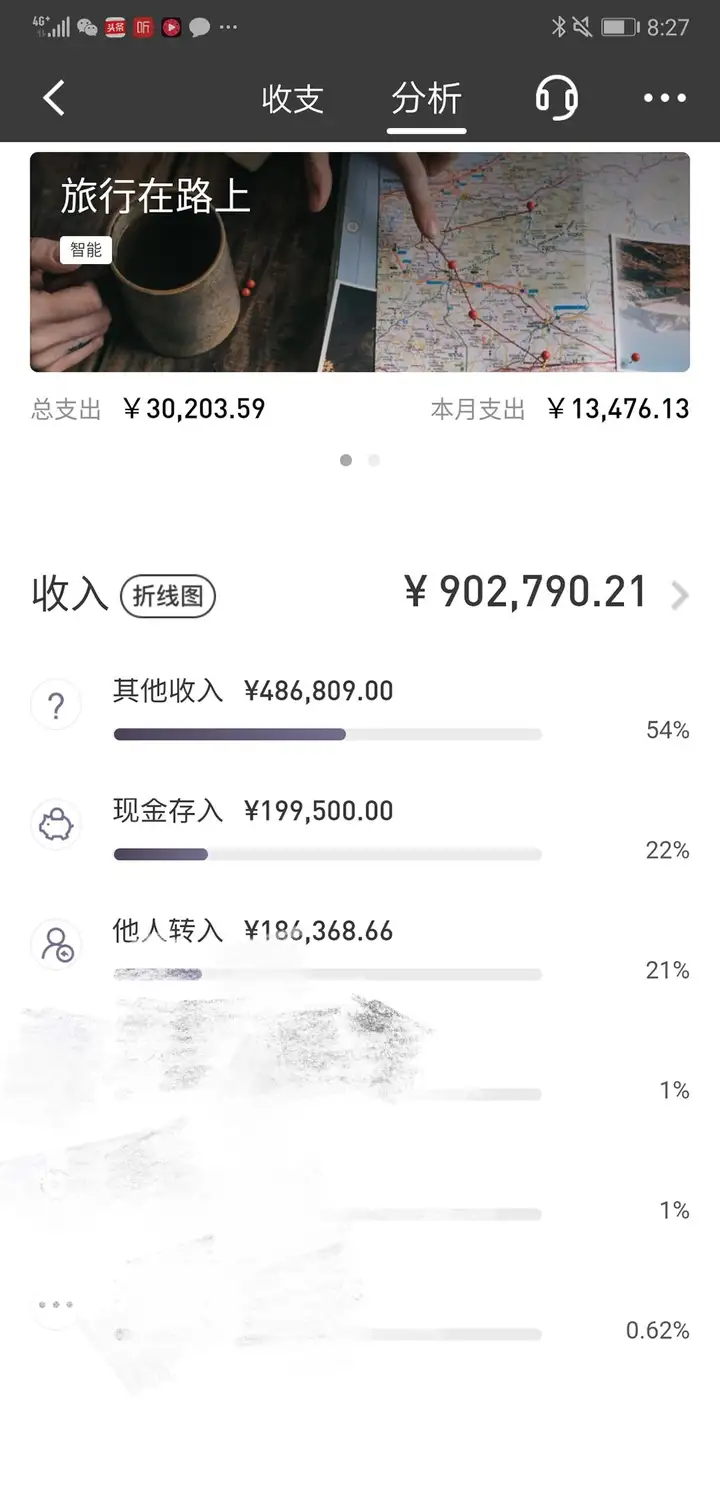Select the first carousel page dot

pyautogui.click(x=346, y=461)
